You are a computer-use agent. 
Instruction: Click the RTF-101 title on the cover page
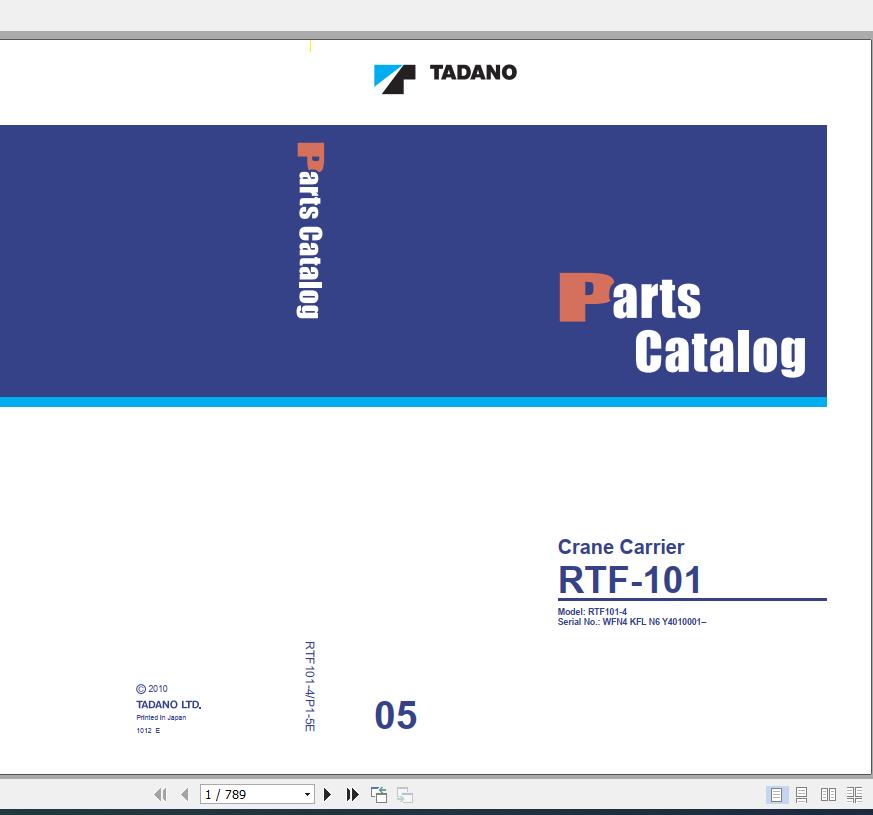pyautogui.click(x=631, y=580)
